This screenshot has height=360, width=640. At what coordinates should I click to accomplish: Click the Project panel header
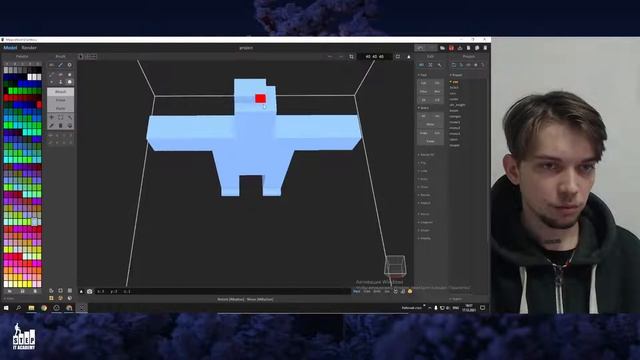[x=469, y=56]
